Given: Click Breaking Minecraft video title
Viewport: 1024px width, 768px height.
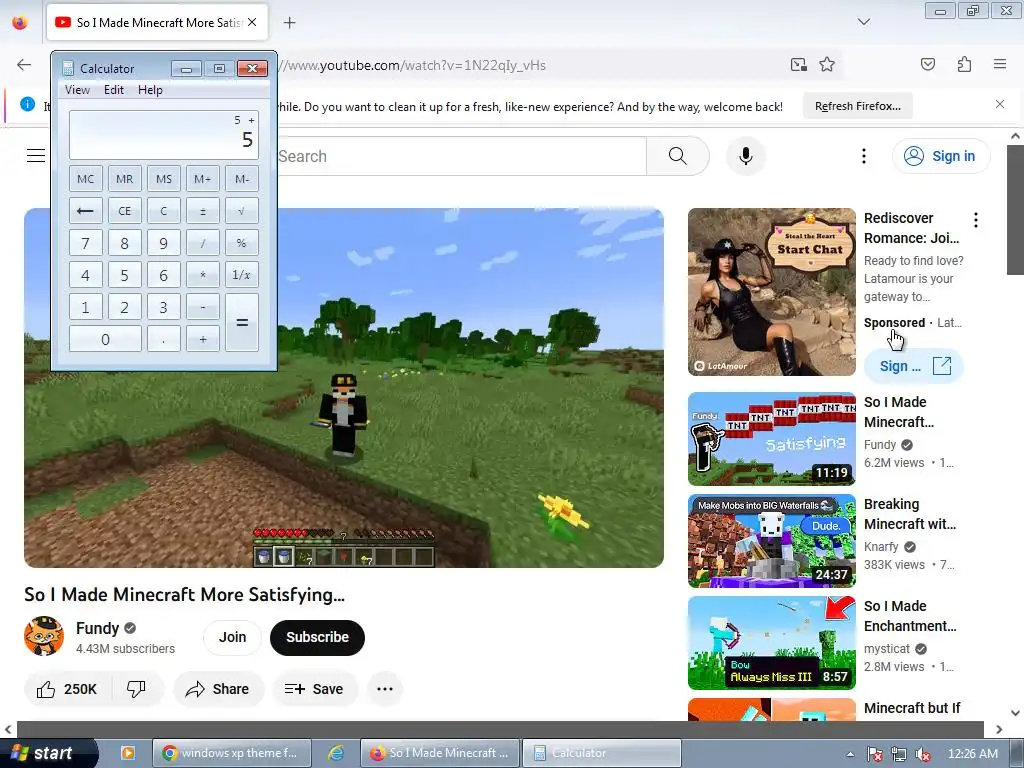Looking at the screenshot, I should point(910,514).
